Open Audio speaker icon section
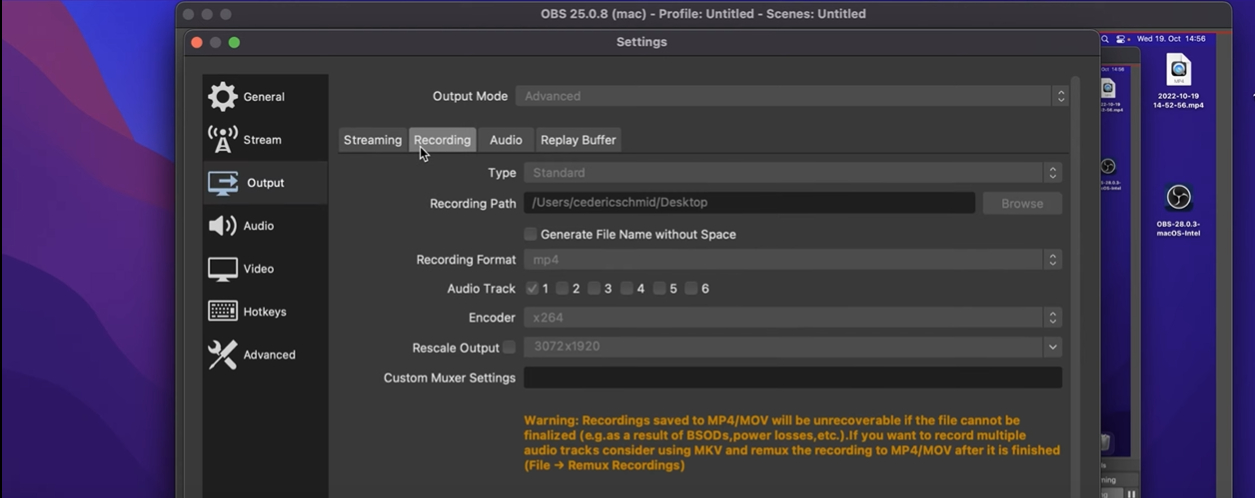1255x498 pixels. coord(223,226)
